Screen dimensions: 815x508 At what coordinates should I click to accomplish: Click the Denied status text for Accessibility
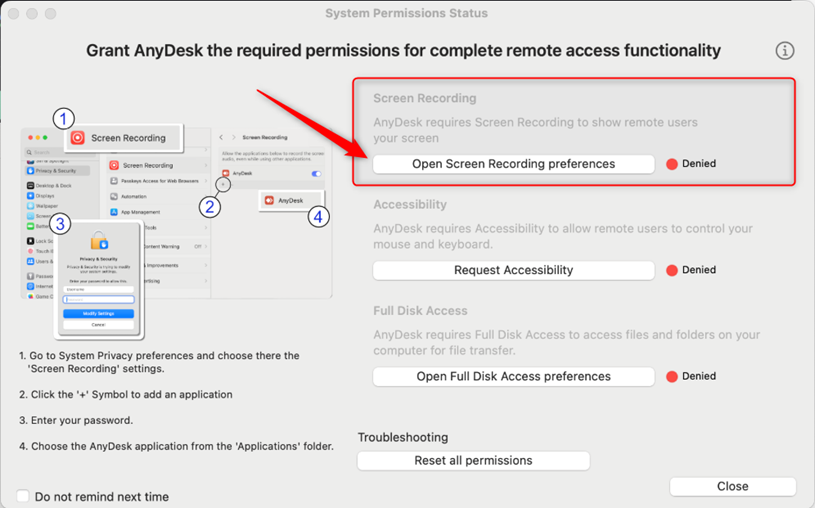699,270
